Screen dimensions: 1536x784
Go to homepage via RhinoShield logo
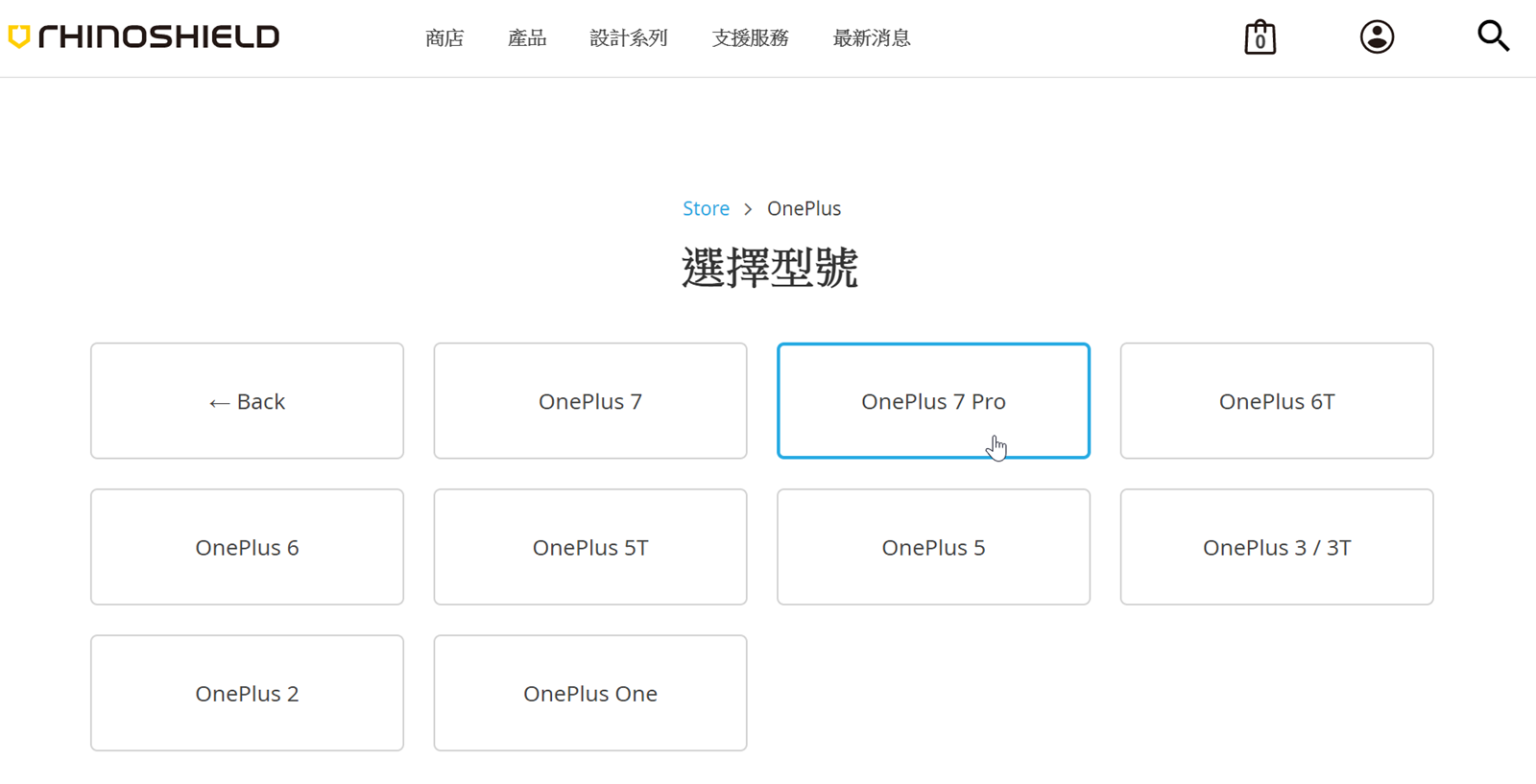point(144,36)
